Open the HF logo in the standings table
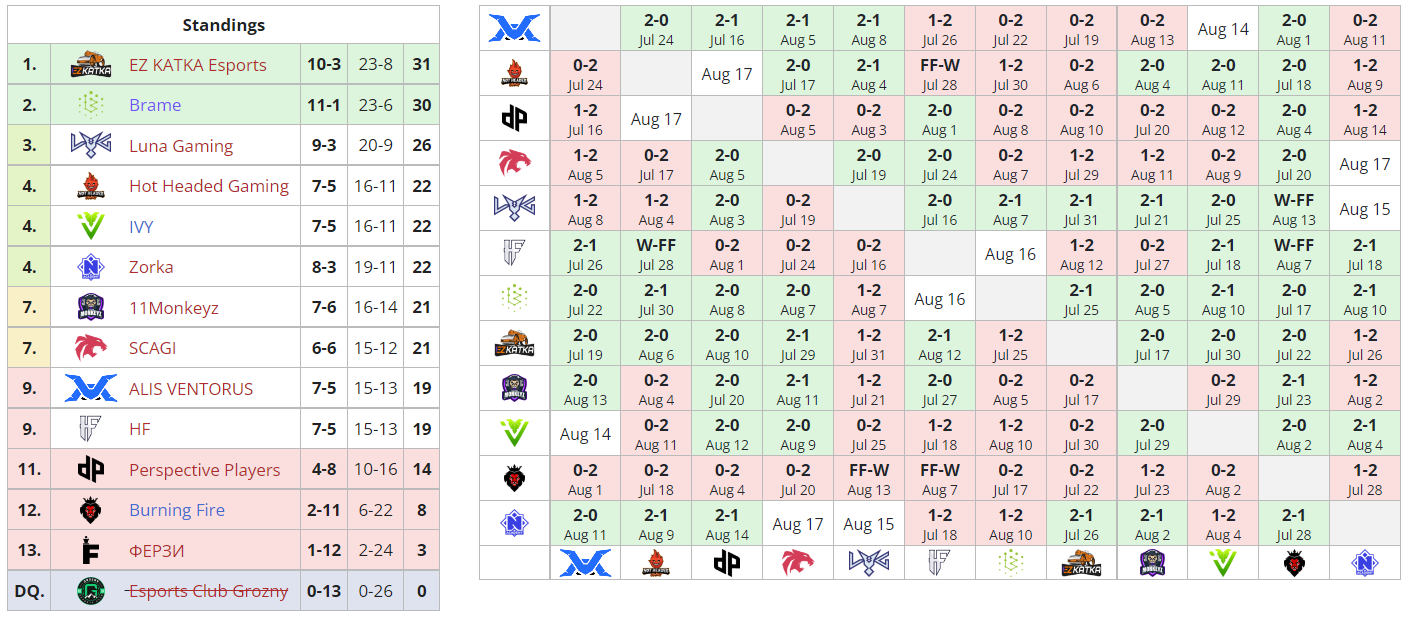Image resolution: width=1409 pixels, height=617 pixels. point(91,429)
